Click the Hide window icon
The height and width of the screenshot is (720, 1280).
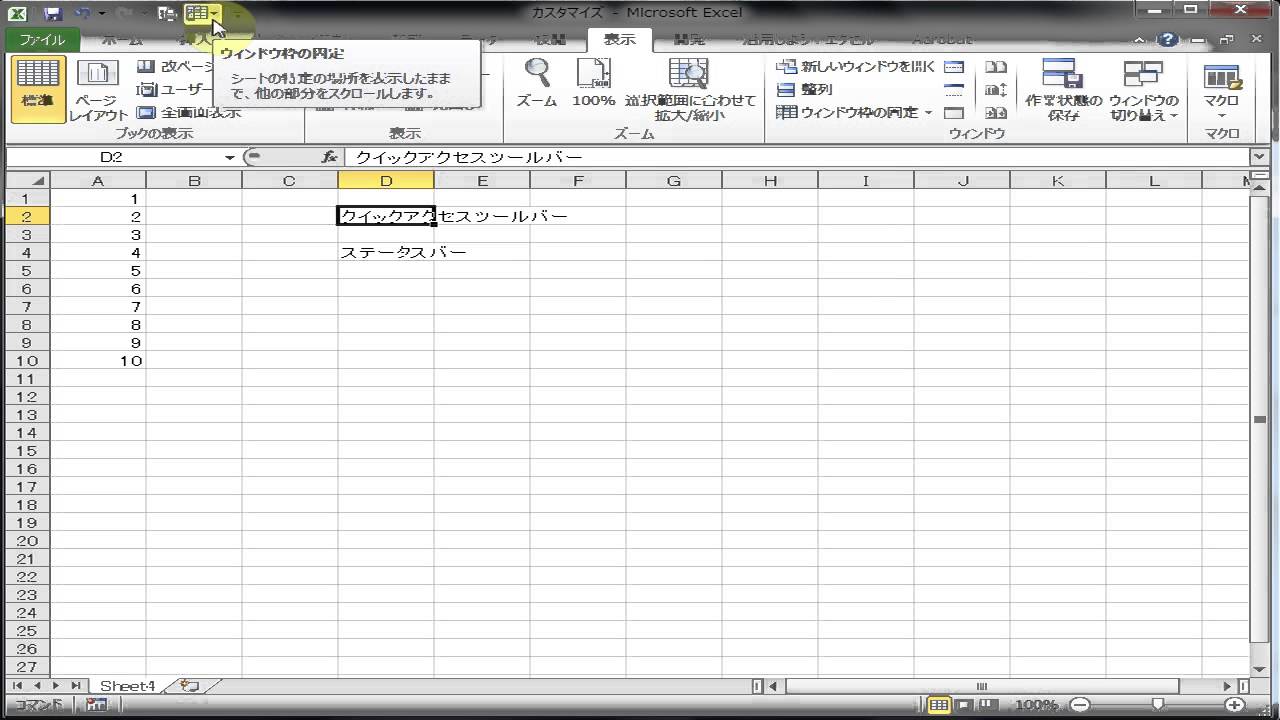(x=954, y=89)
